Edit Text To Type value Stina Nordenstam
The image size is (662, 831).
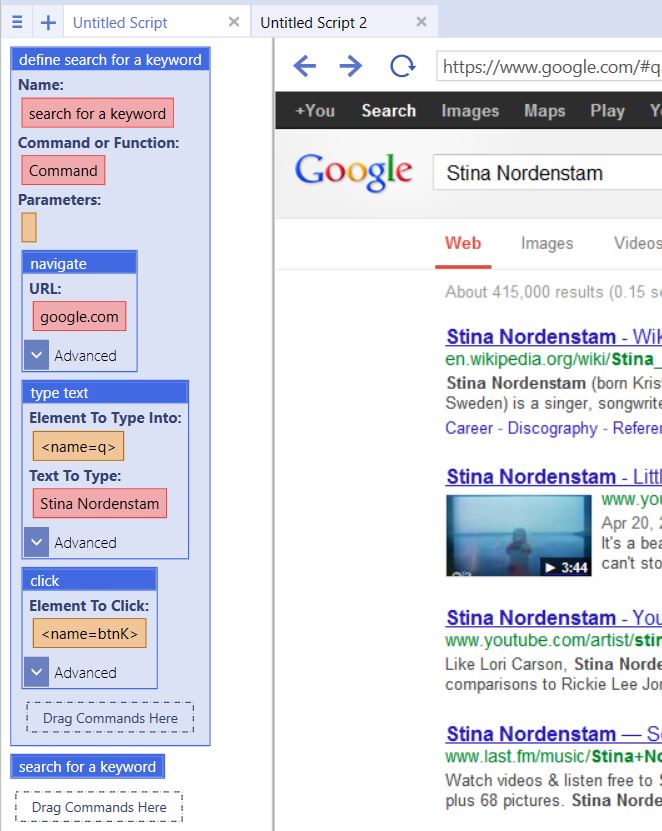[100, 503]
